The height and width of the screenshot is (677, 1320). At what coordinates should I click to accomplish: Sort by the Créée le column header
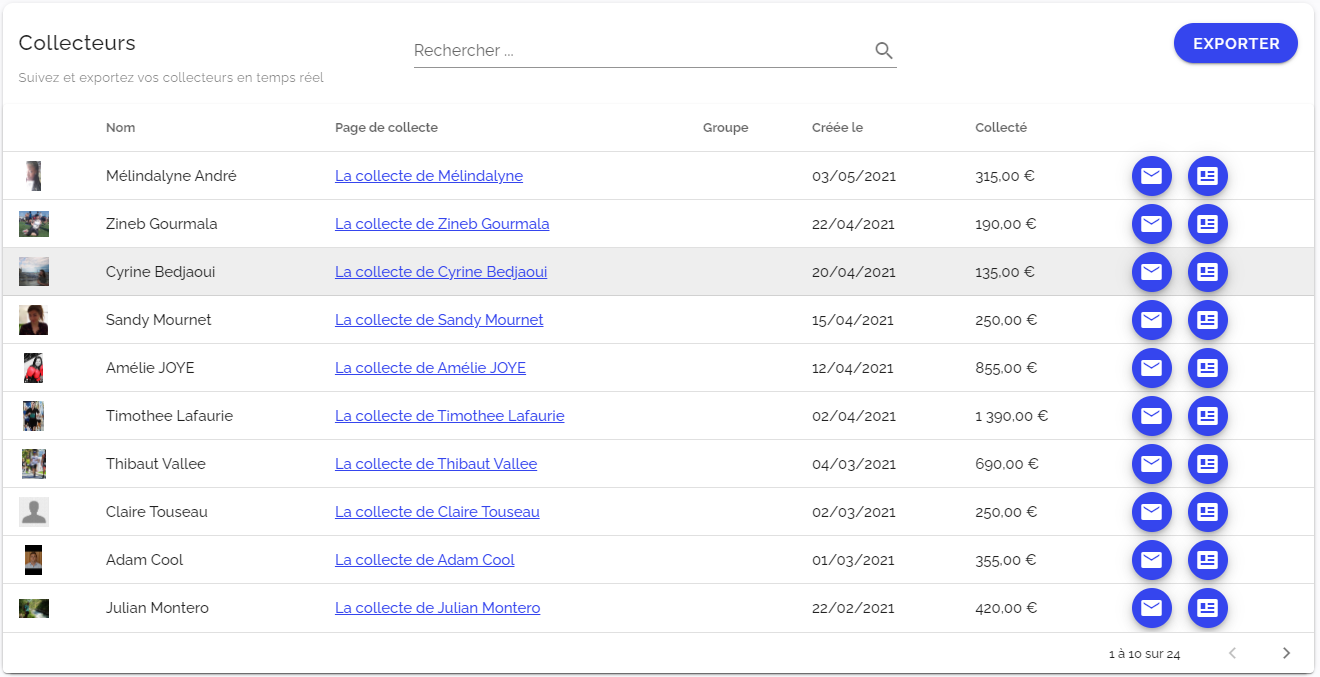coord(837,128)
